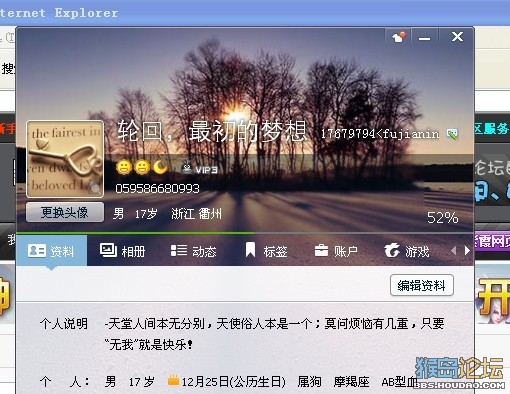Click the 更换头像 change avatar button

pos(65,212)
